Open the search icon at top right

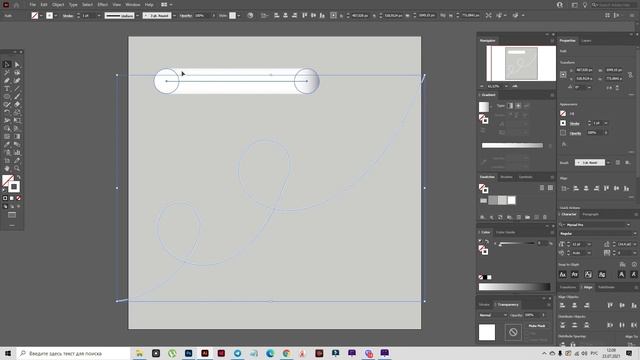point(595,4)
